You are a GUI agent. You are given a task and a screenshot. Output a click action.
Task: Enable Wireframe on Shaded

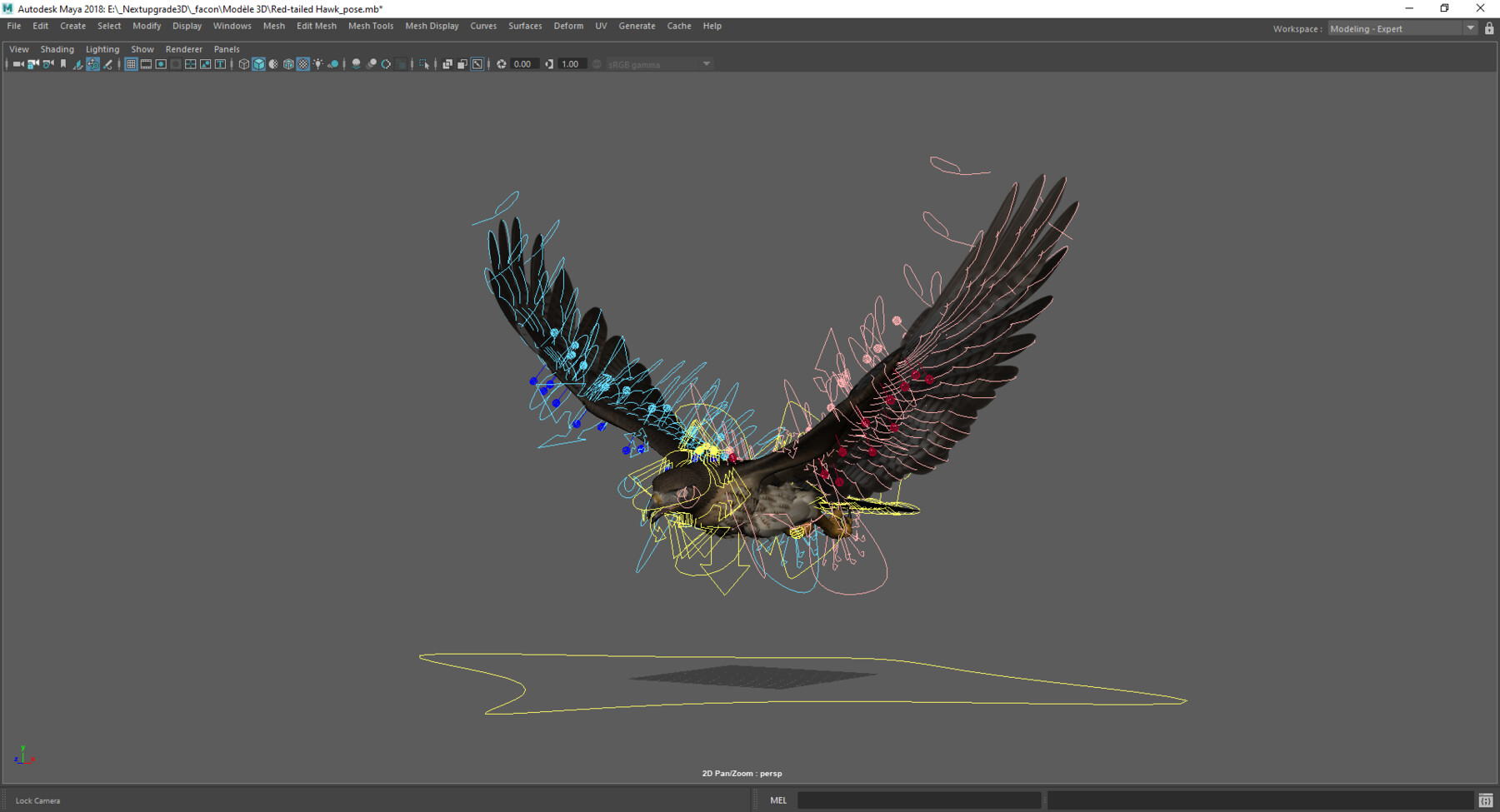[288, 64]
